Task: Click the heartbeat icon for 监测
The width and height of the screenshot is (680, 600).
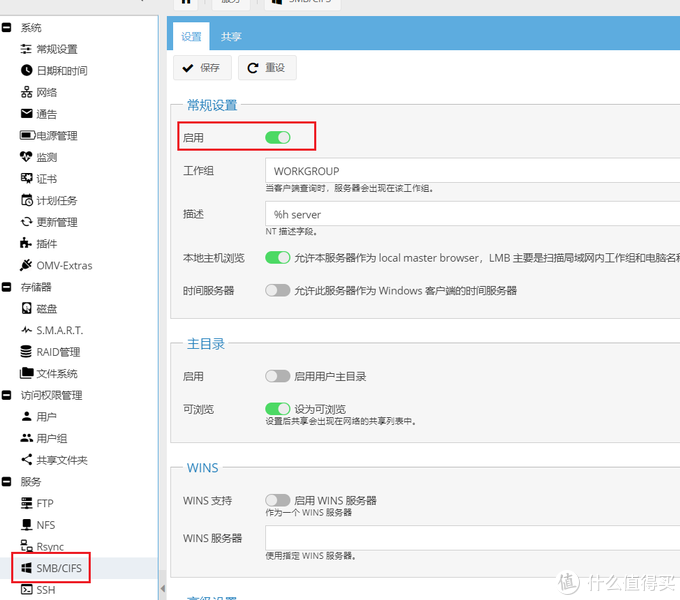Action: tap(26, 157)
